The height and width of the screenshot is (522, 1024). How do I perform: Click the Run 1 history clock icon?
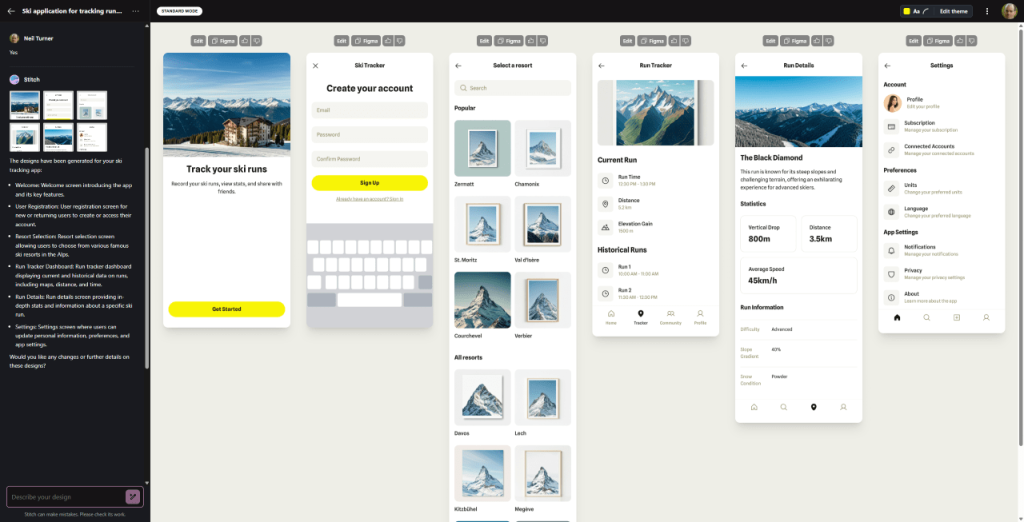[x=605, y=270]
